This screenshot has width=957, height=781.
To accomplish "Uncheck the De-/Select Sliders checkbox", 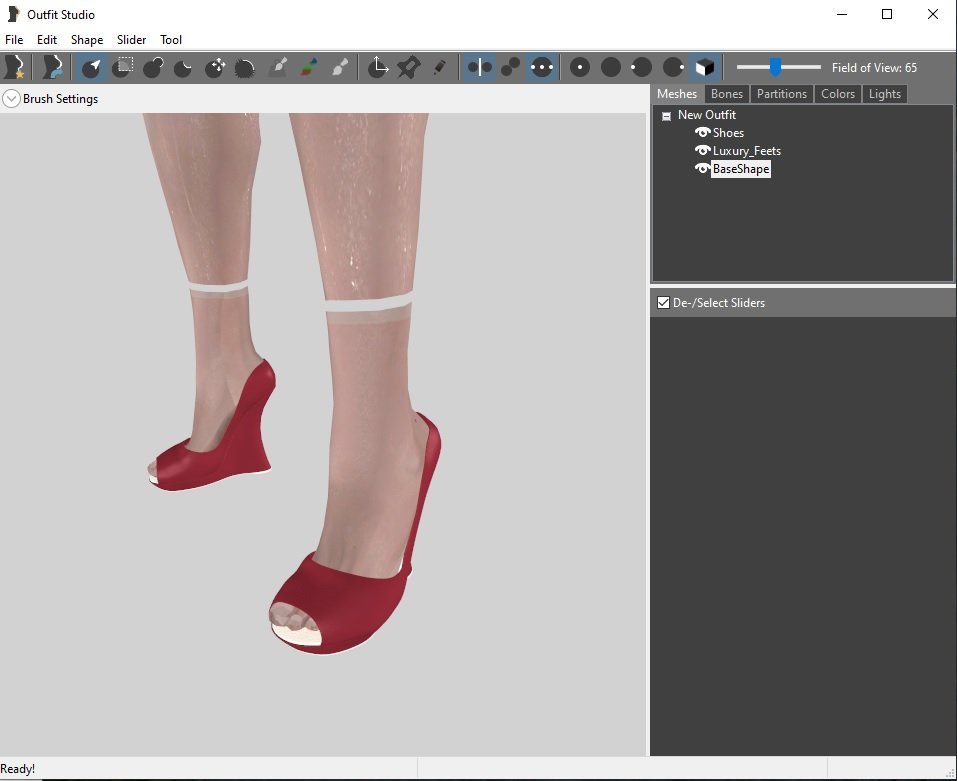I will (x=662, y=303).
